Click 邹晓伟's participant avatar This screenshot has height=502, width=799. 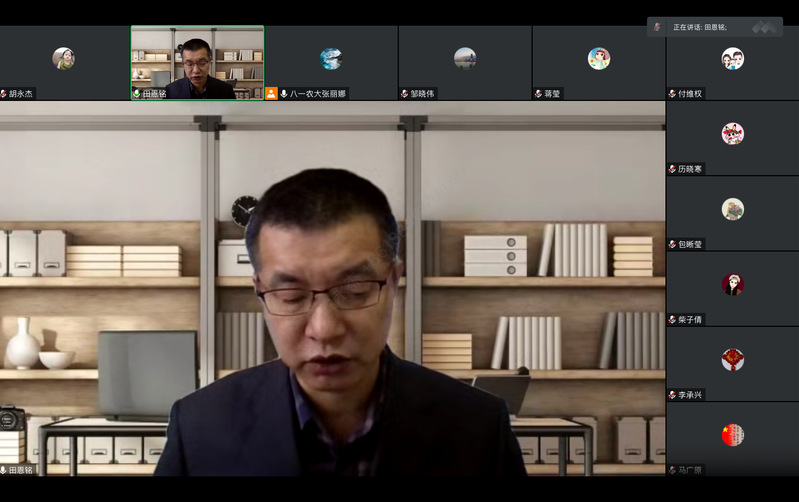[x=465, y=58]
